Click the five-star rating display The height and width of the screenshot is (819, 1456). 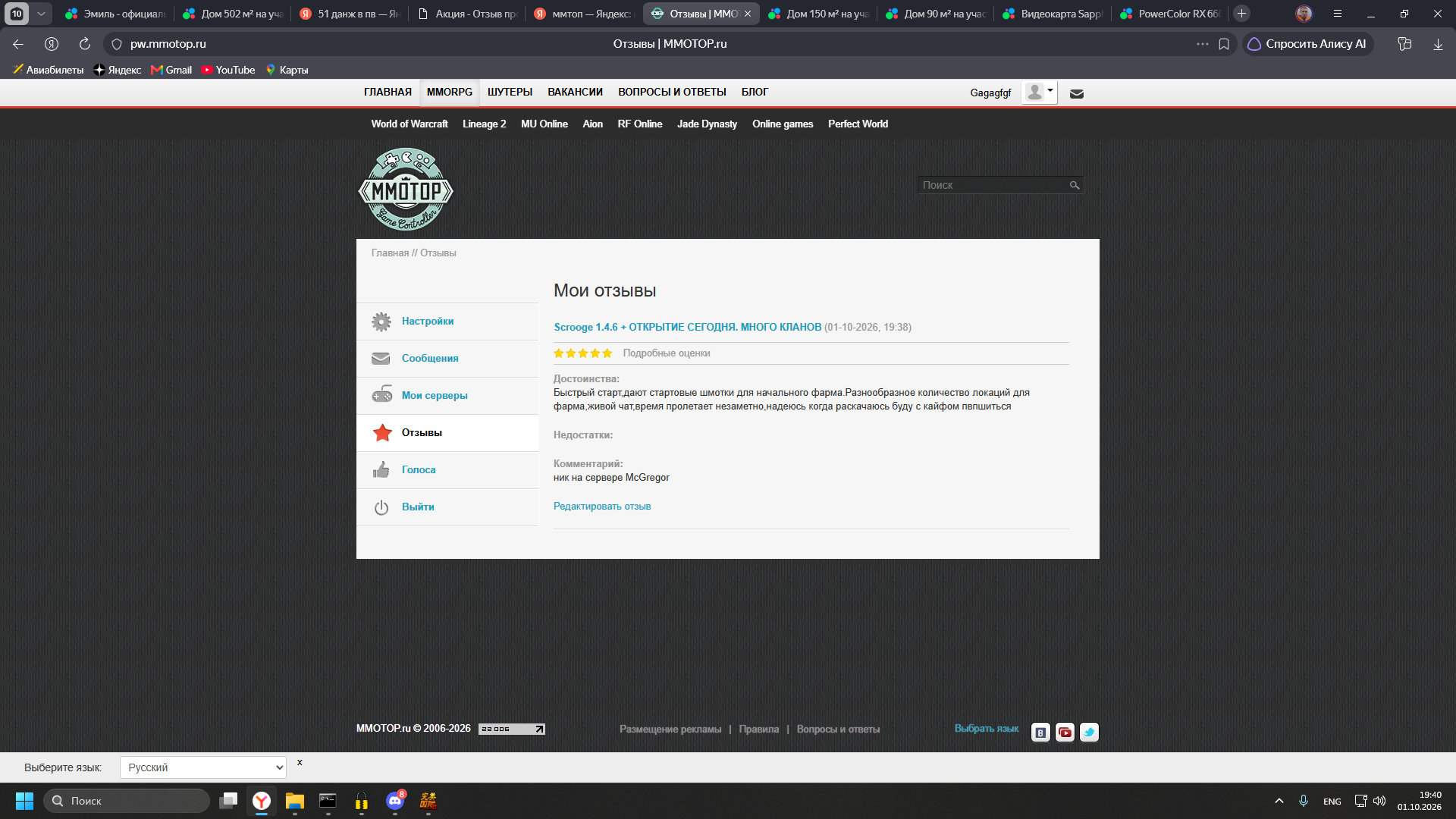[582, 353]
